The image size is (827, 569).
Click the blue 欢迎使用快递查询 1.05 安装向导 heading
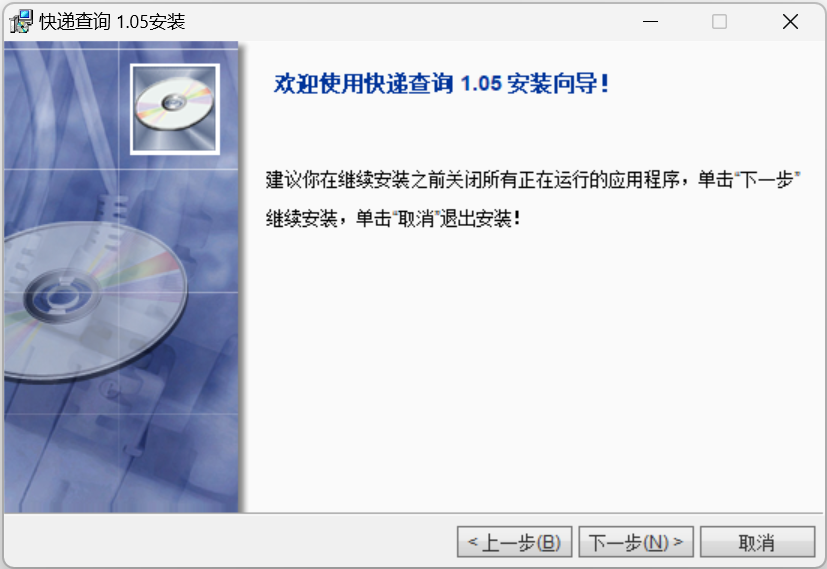(441, 83)
